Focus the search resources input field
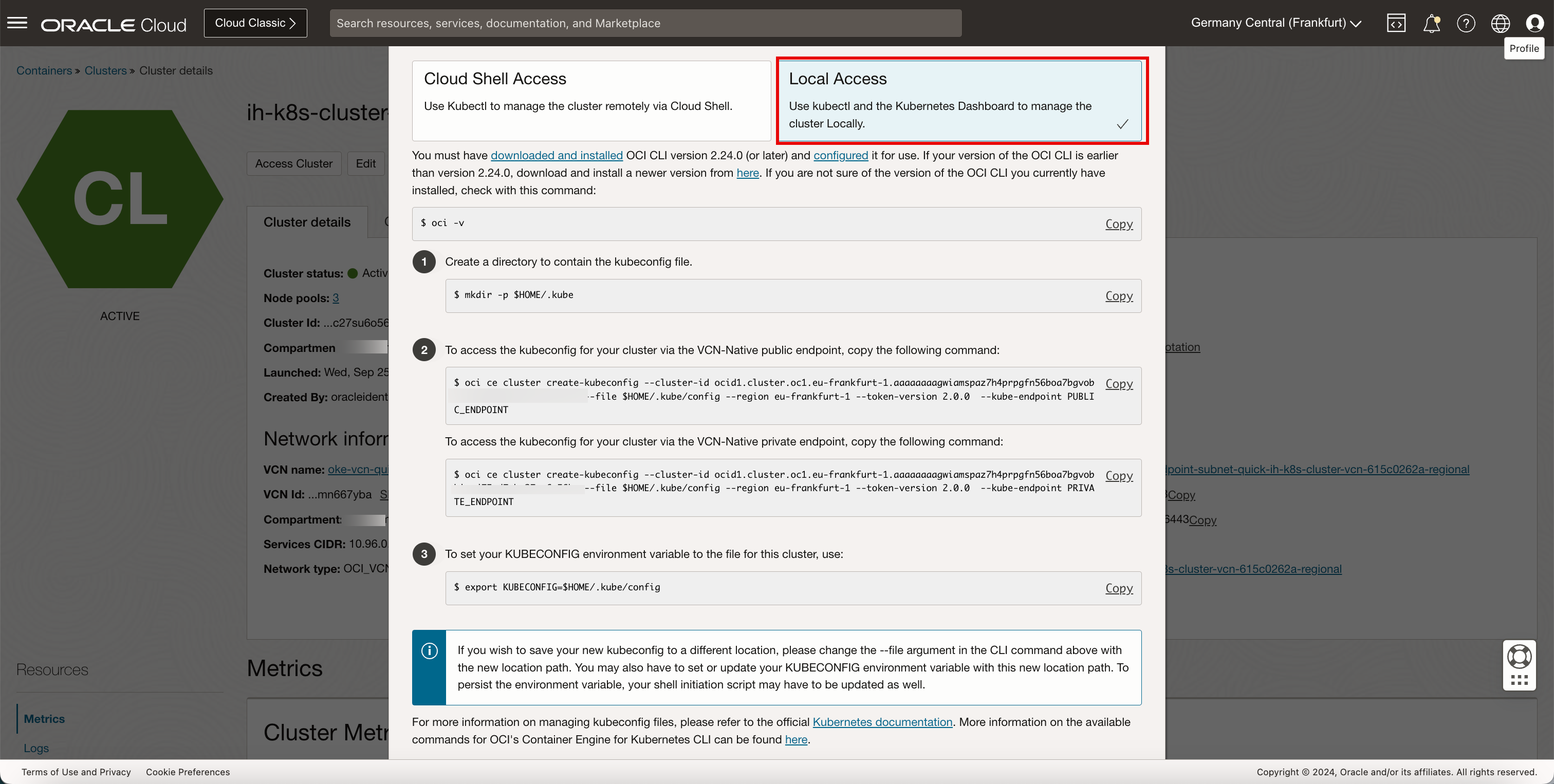The height and width of the screenshot is (784, 1554). pyautogui.click(x=645, y=23)
